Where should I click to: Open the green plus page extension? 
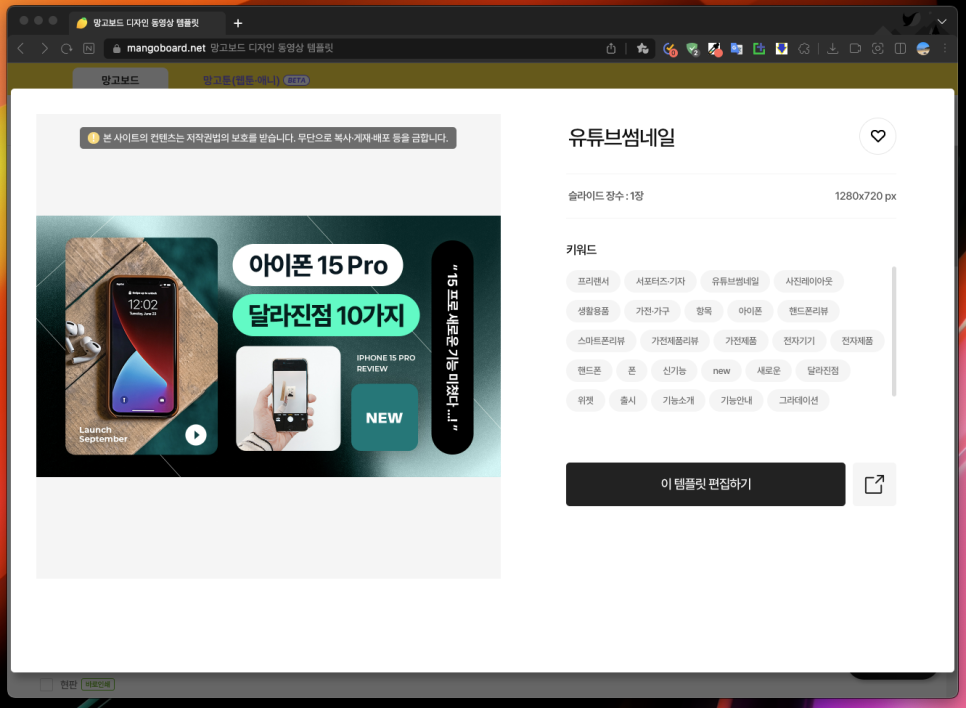tap(759, 49)
